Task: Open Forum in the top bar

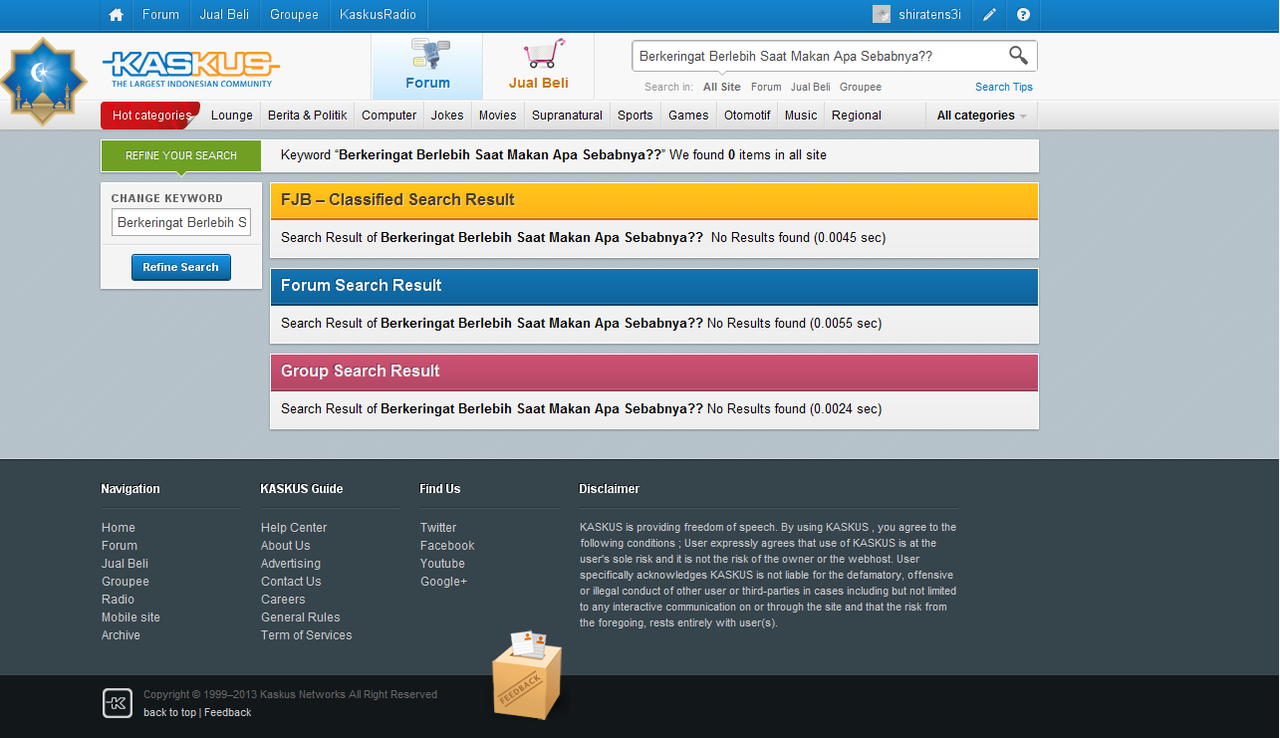Action: pos(161,15)
